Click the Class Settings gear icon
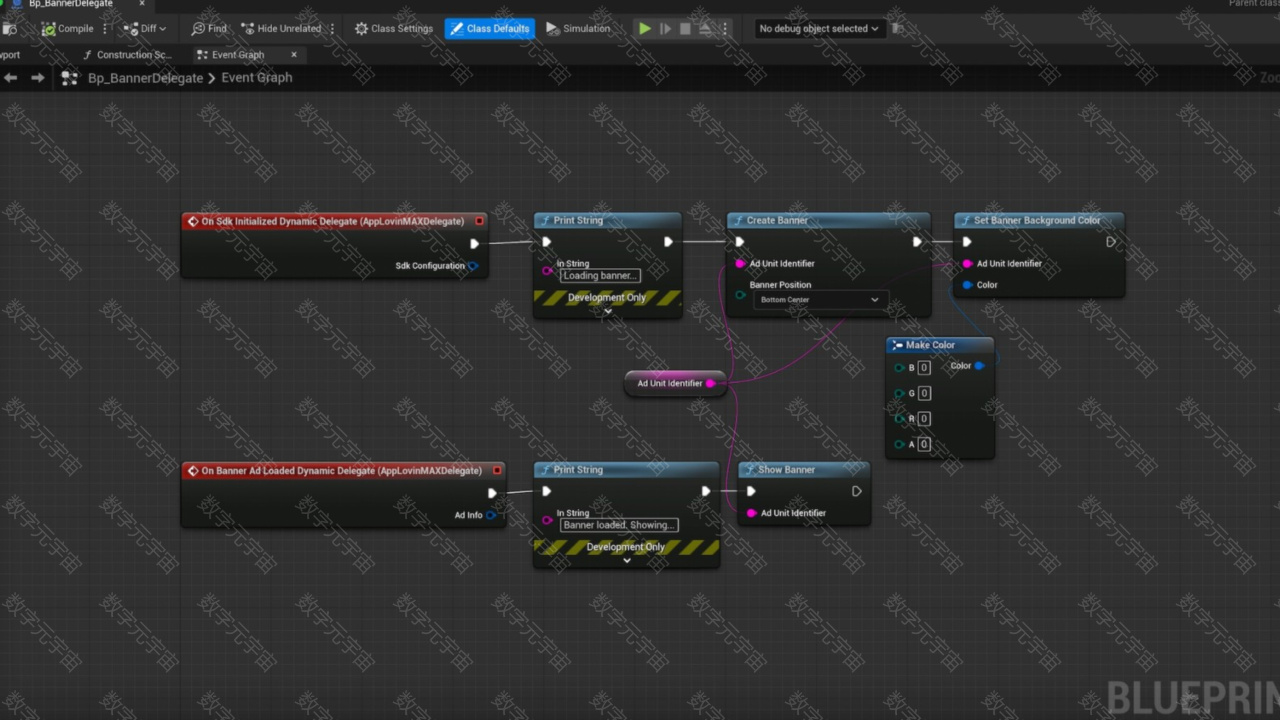Screen dimensions: 1280x720 [x=361, y=29]
